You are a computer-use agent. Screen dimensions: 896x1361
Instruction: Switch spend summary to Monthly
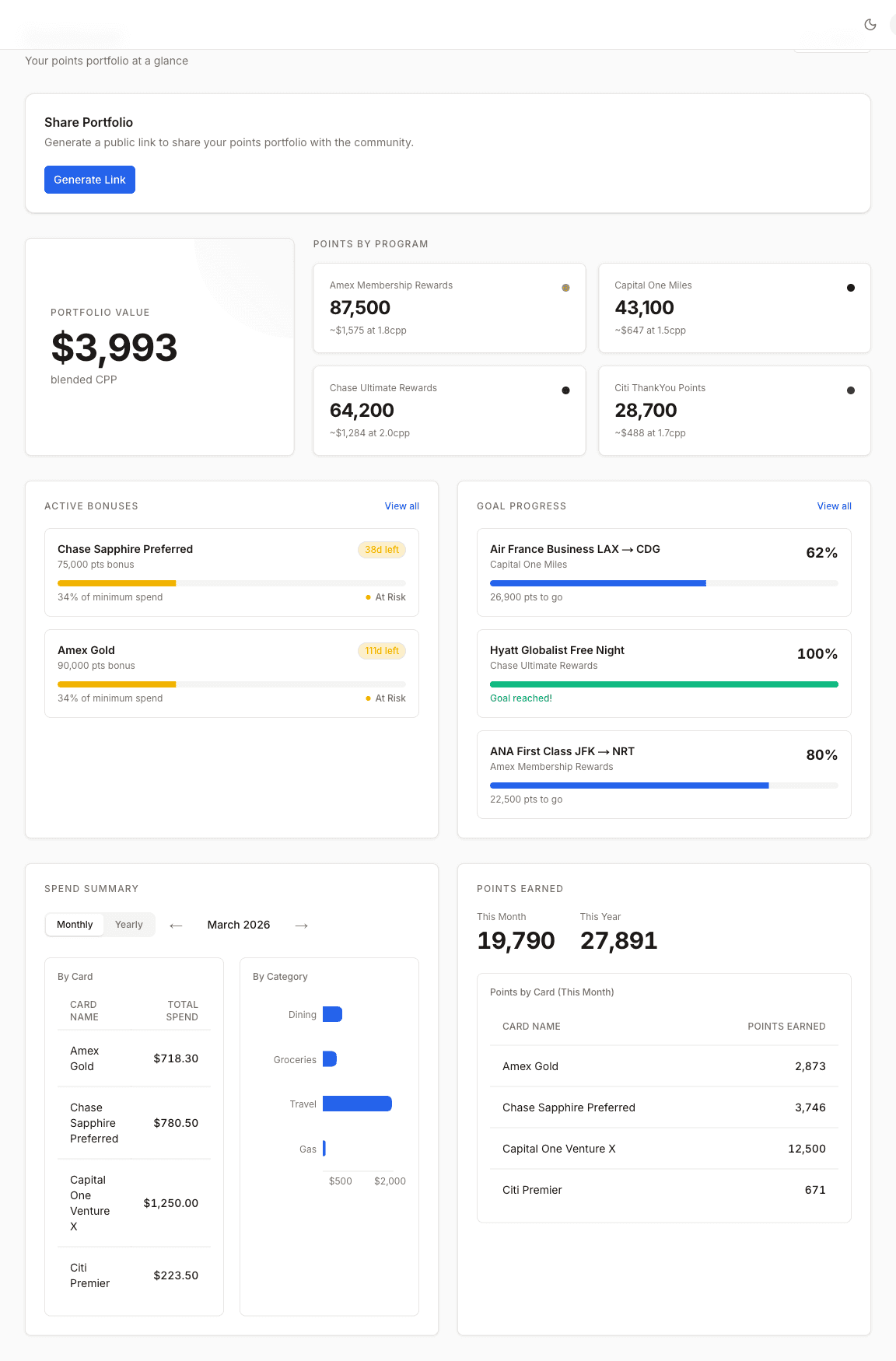point(75,925)
